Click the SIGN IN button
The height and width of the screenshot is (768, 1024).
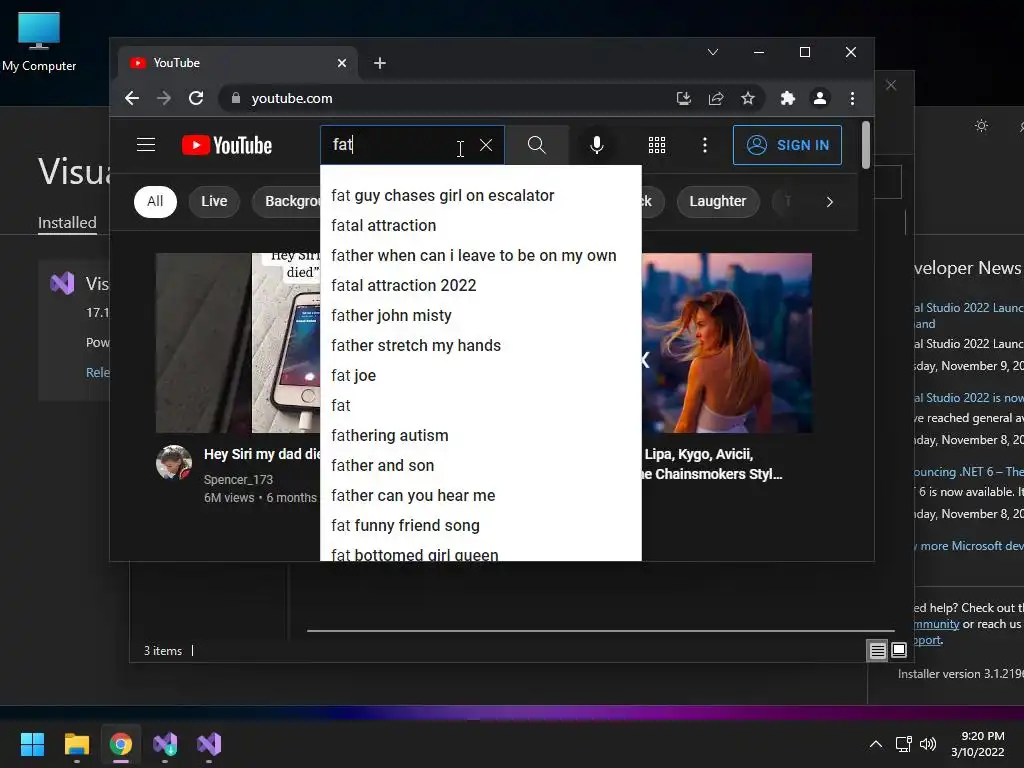tap(787, 145)
